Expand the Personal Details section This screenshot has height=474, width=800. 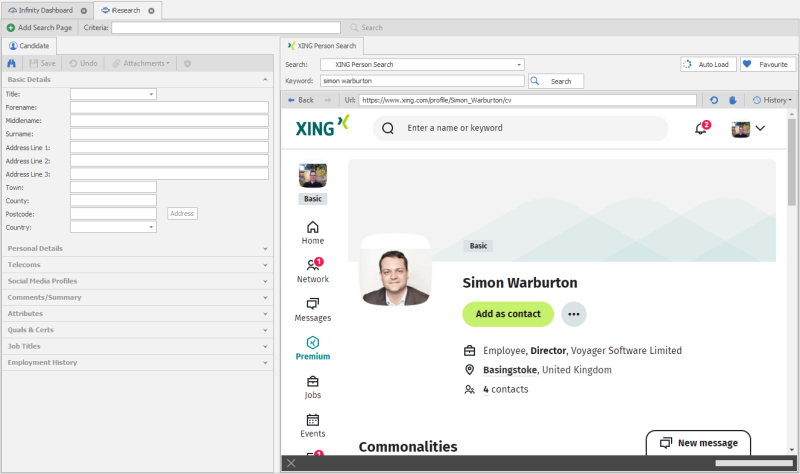136,248
